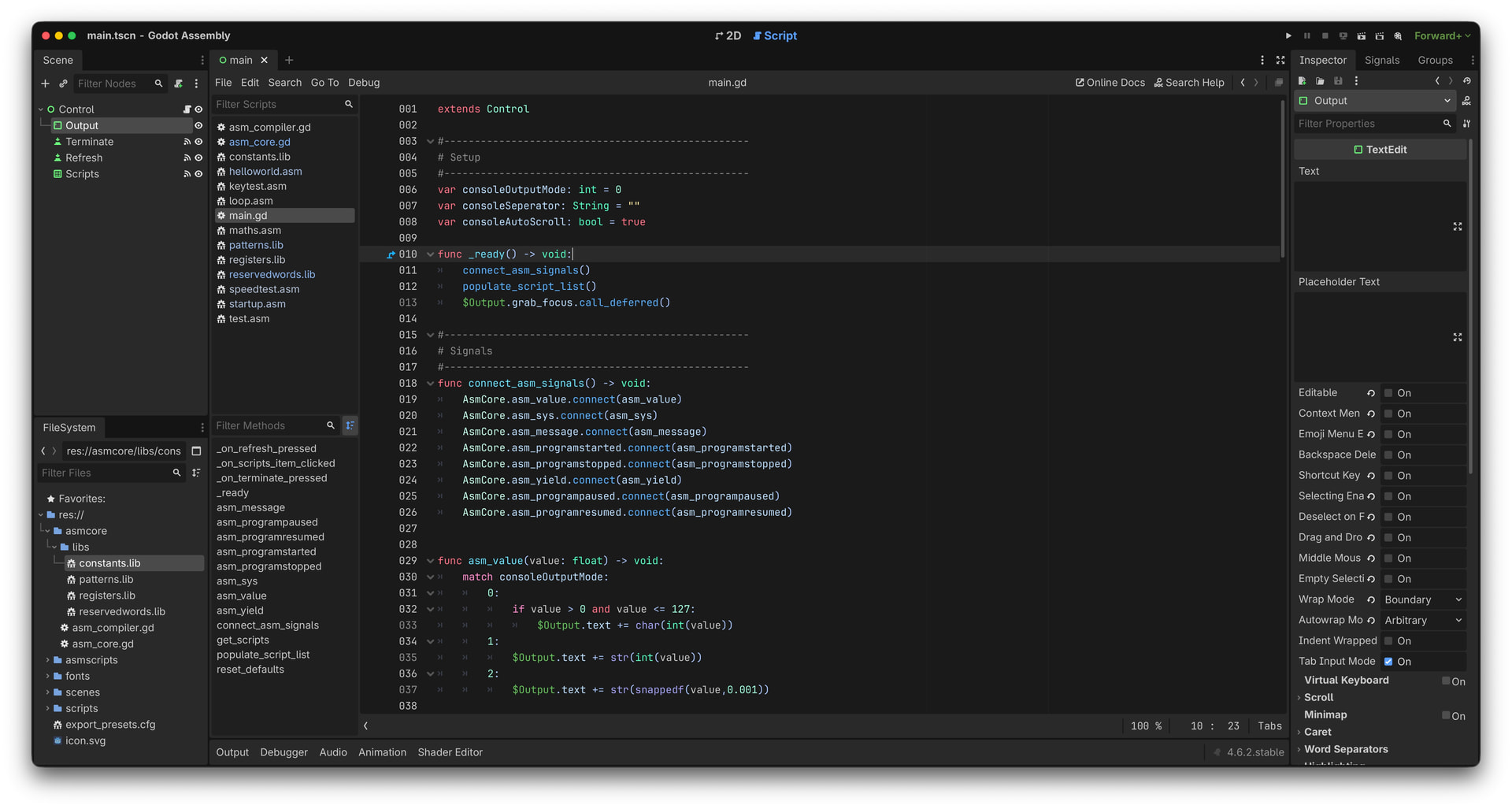1512x809 pixels.
Task: Click the Filter Scripts search field
Action: pos(277,105)
